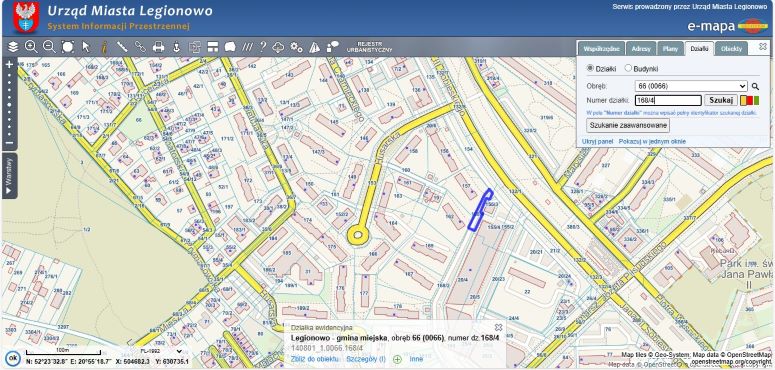Select the Działki radio button
The image size is (775, 370).
click(x=590, y=68)
